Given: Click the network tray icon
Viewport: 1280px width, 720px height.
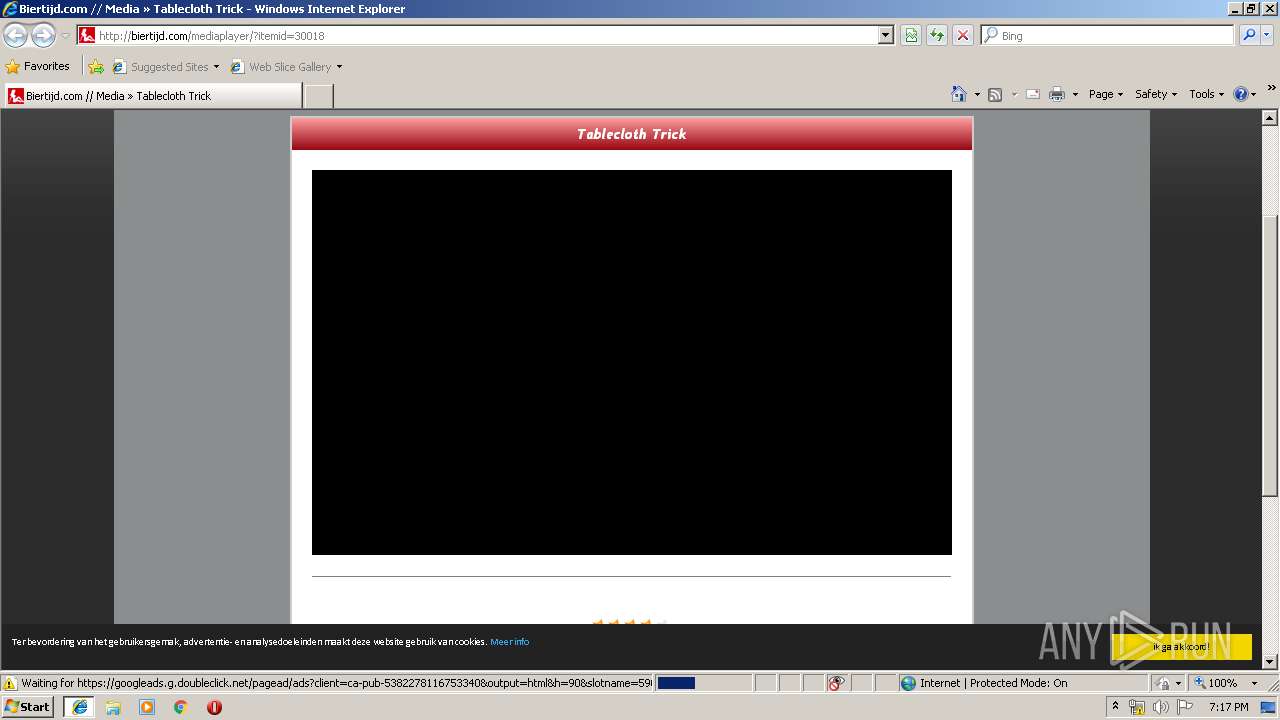Looking at the screenshot, I should tap(1137, 707).
